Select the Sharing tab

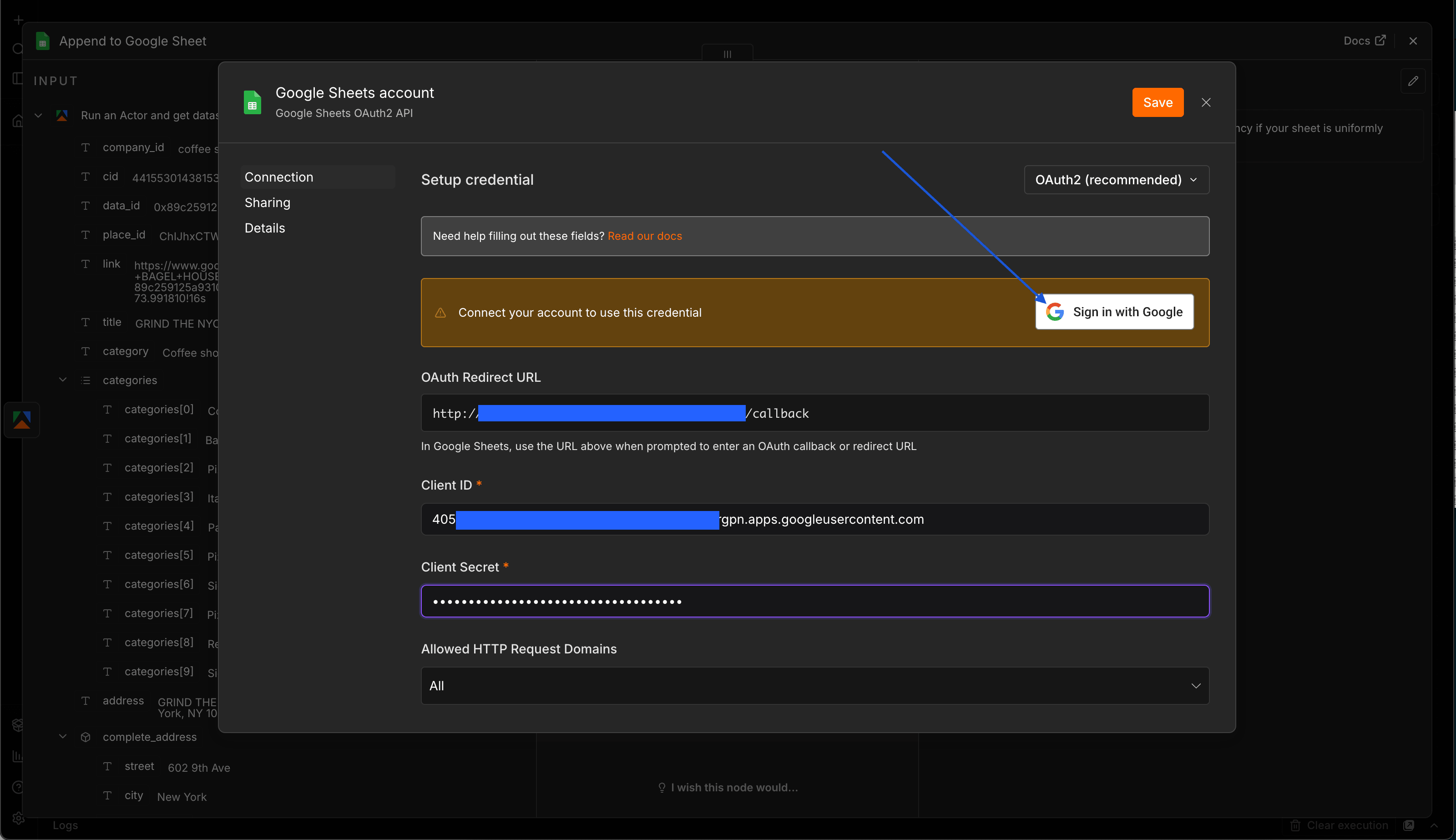point(267,202)
